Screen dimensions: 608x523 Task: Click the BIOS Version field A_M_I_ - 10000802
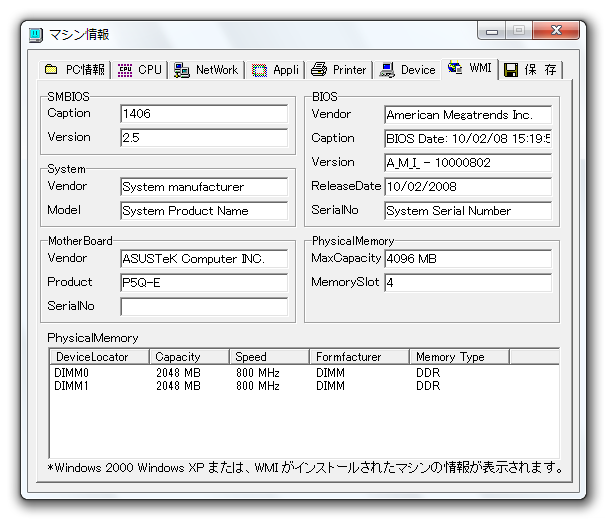468,163
